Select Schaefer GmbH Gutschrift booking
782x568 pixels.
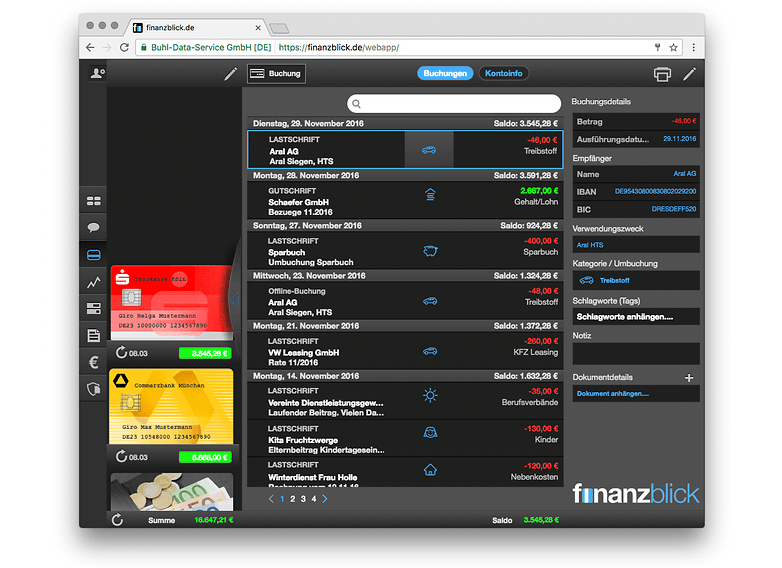tap(405, 200)
